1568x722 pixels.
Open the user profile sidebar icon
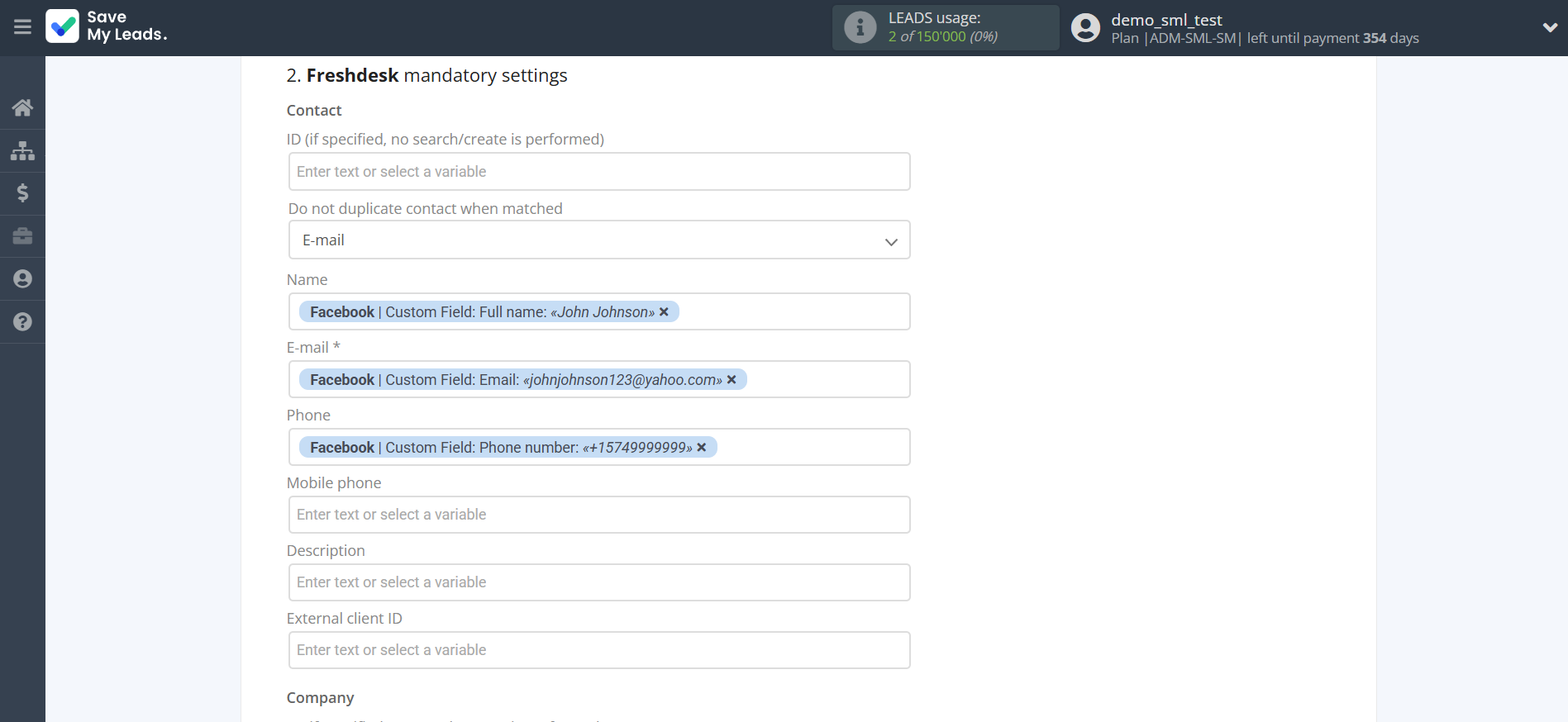(22, 279)
